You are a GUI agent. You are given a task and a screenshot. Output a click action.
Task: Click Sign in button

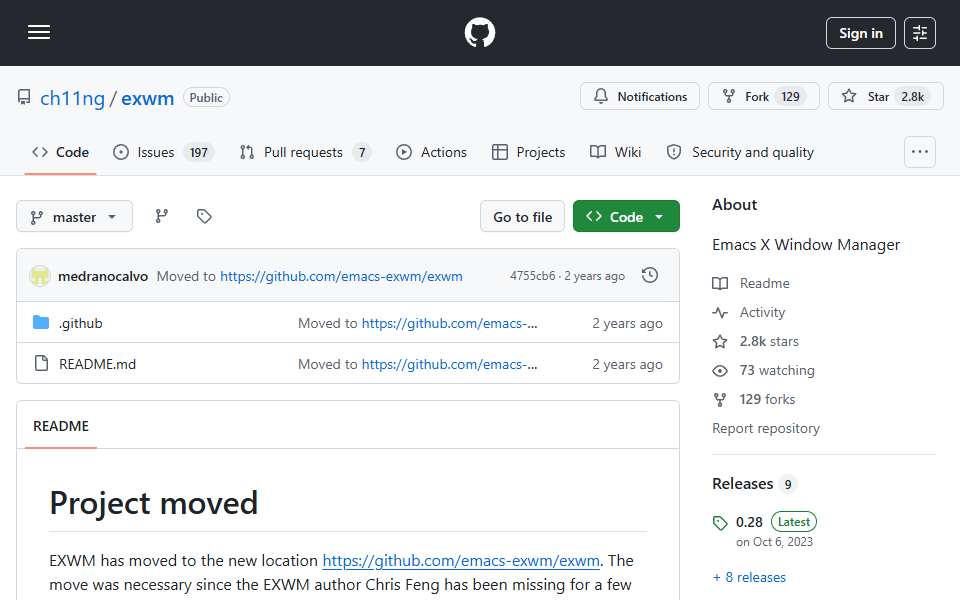click(860, 33)
